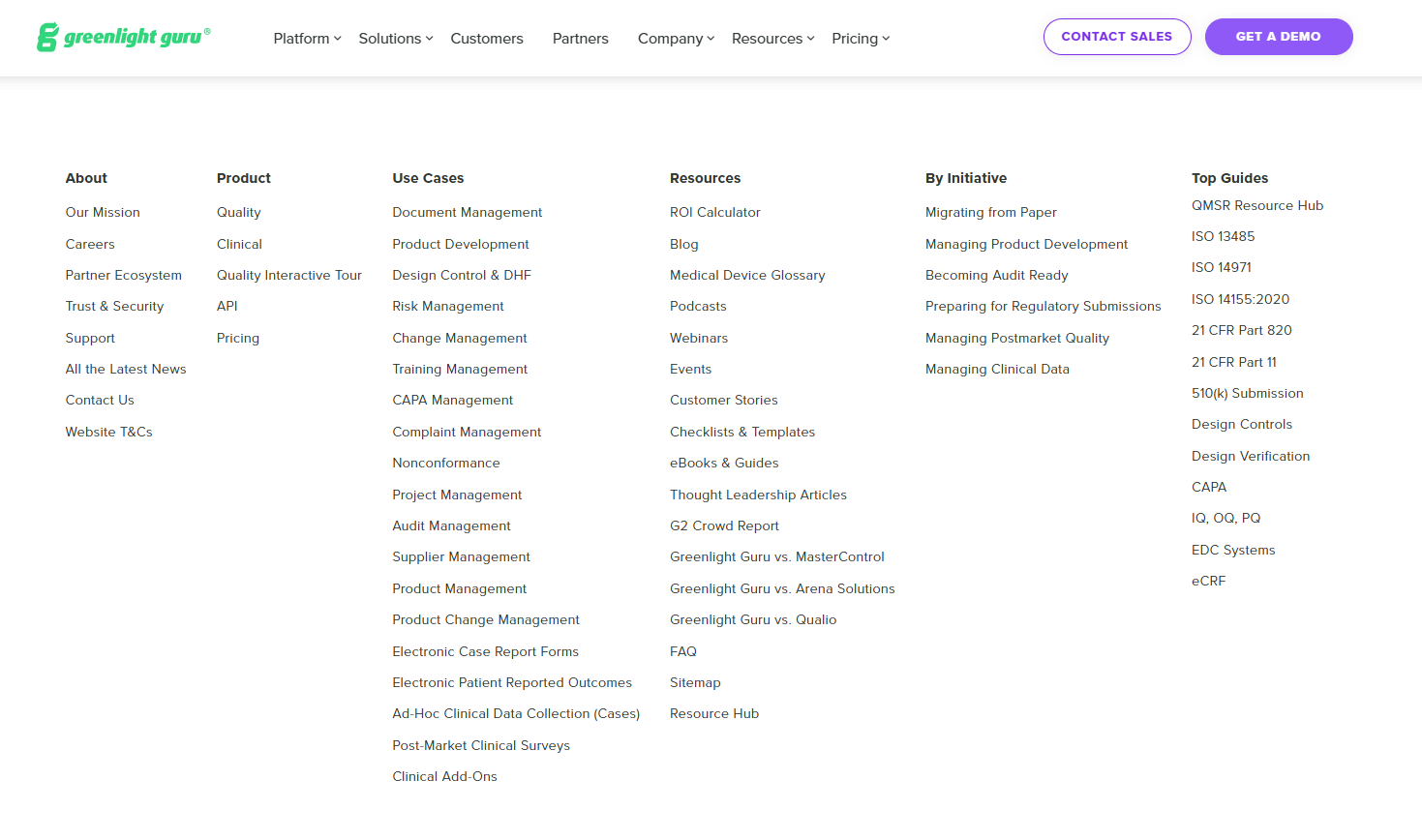The height and width of the screenshot is (840, 1422).
Task: Open Partners in top navigation
Action: click(x=581, y=39)
